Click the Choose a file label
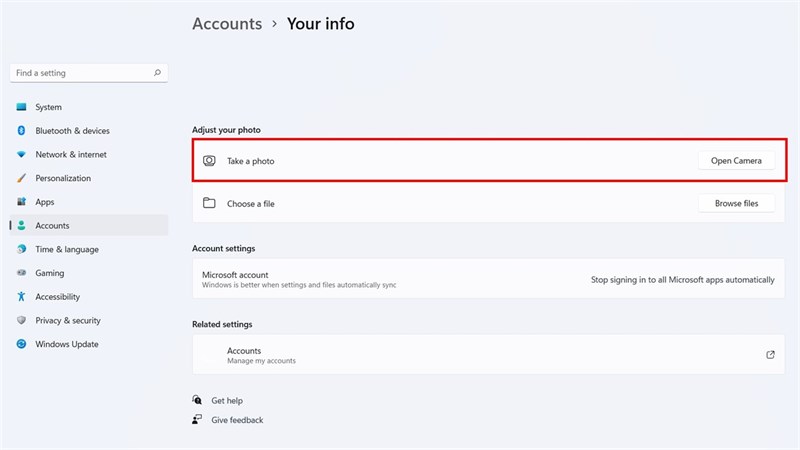The height and width of the screenshot is (450, 800). 251,204
